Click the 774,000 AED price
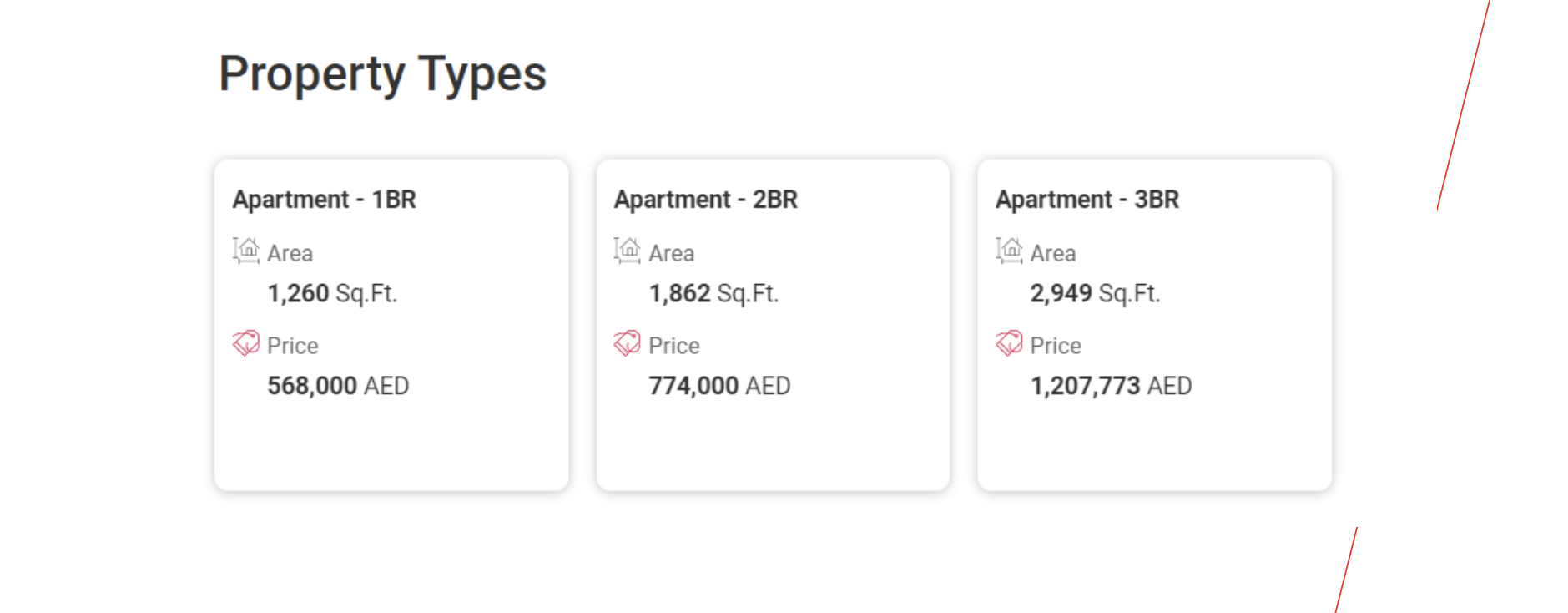Screen dimensions: 1568x613 click(x=719, y=386)
